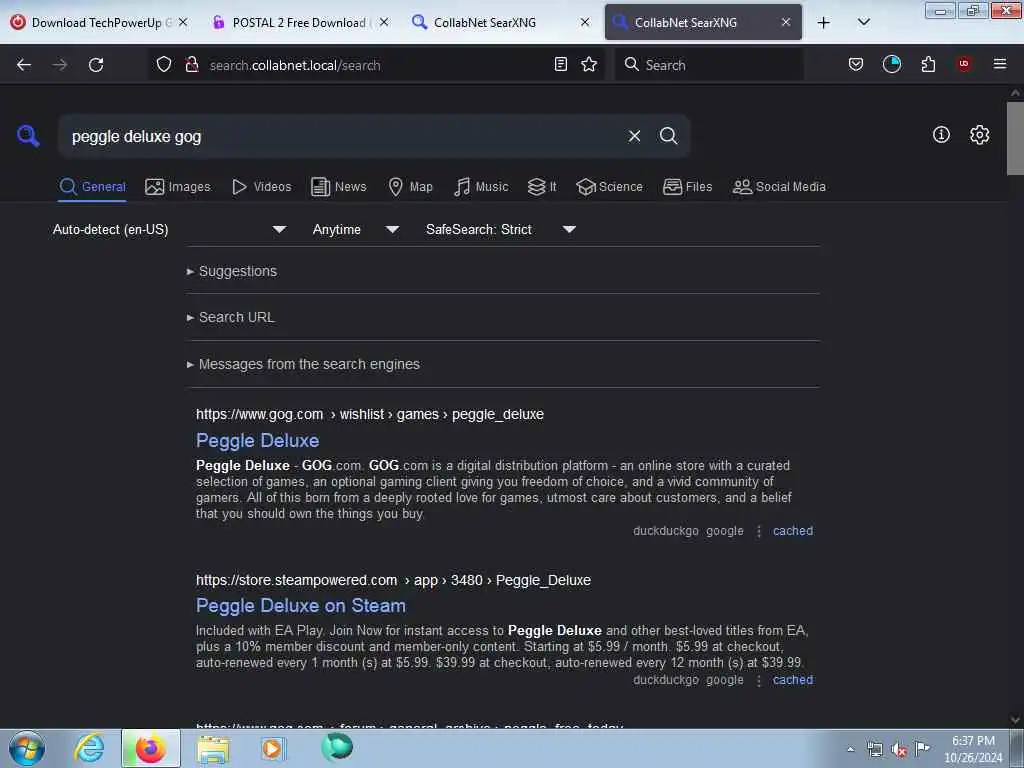This screenshot has width=1024, height=768.
Task: Open the SearXNG about info icon
Action: click(x=941, y=135)
